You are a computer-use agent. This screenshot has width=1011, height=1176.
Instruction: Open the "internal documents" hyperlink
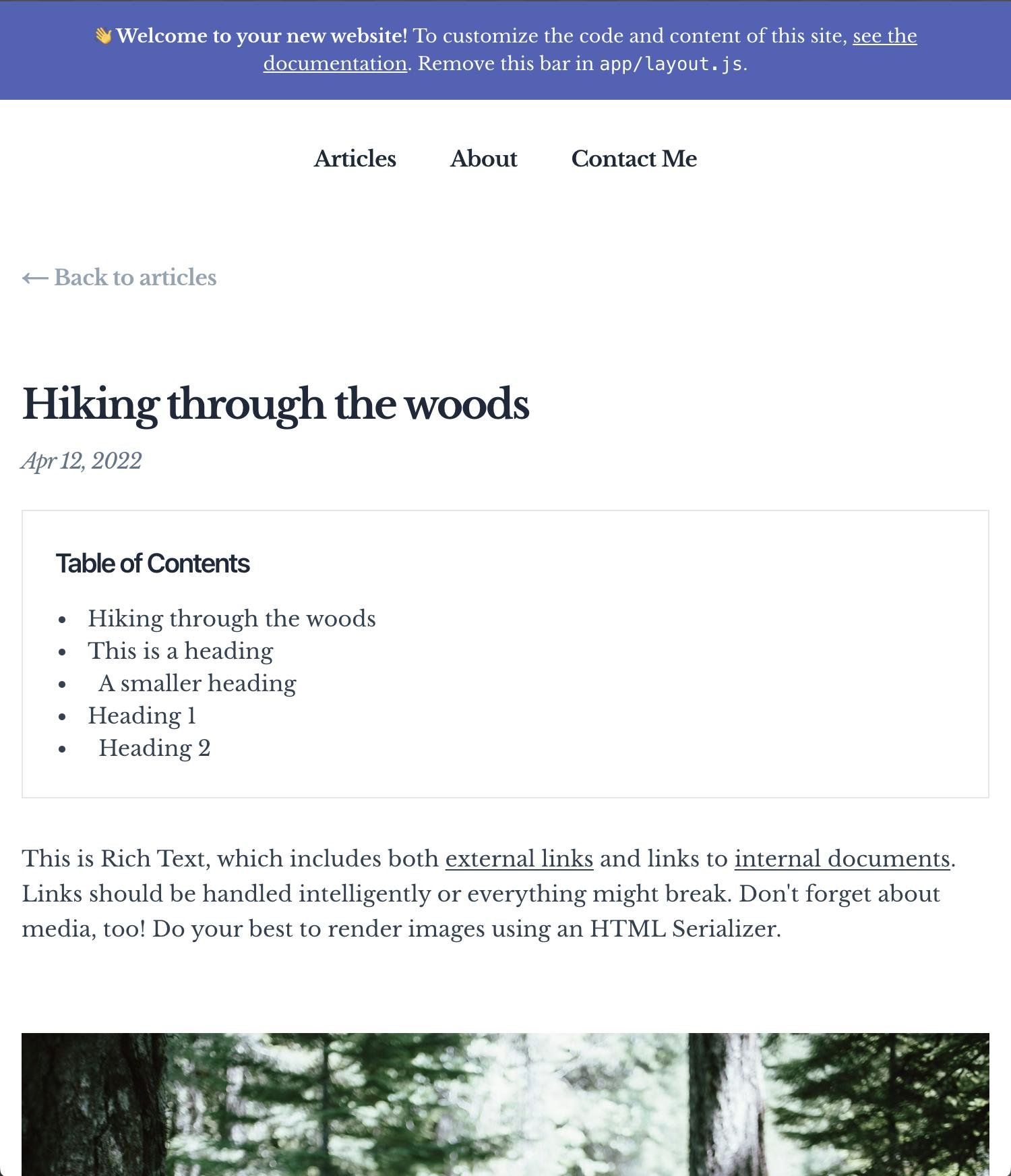842,859
